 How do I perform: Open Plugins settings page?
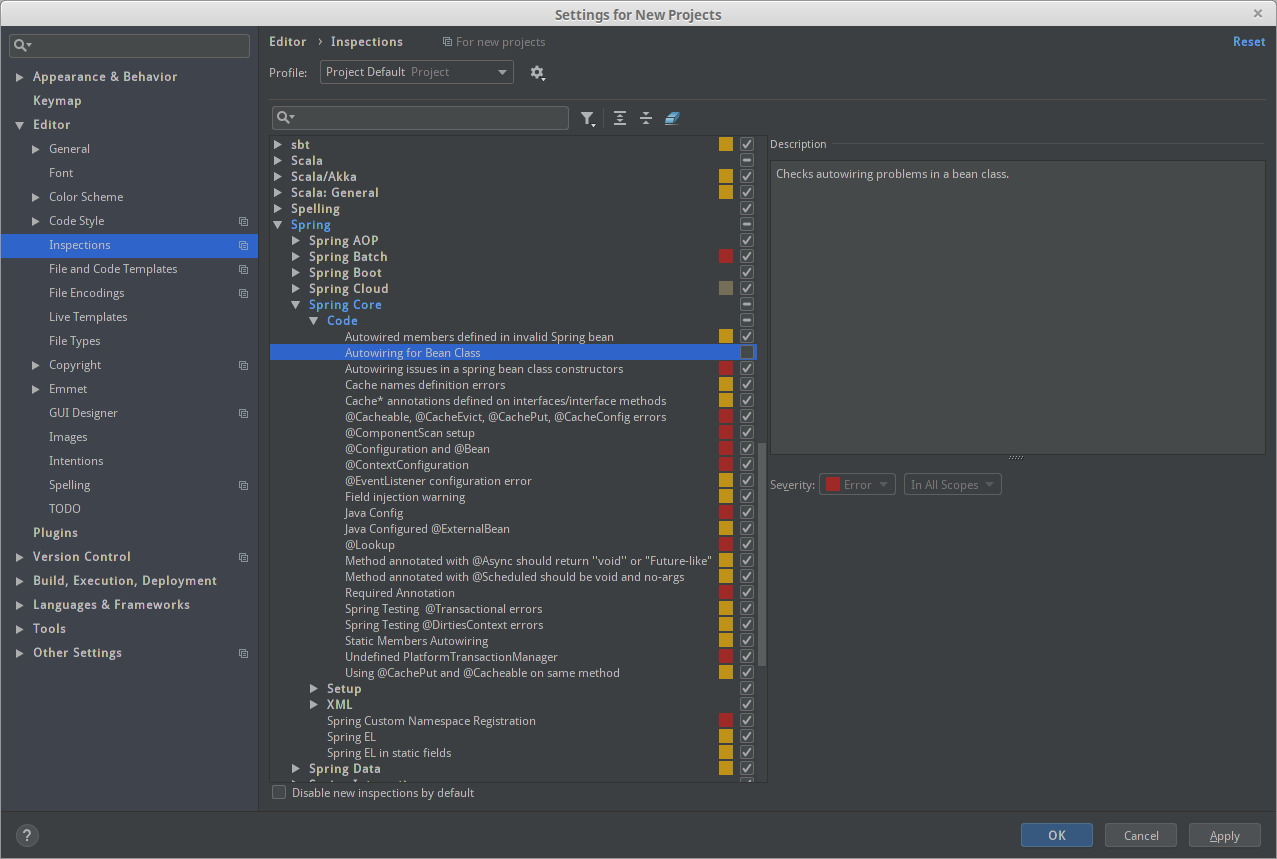pos(55,533)
